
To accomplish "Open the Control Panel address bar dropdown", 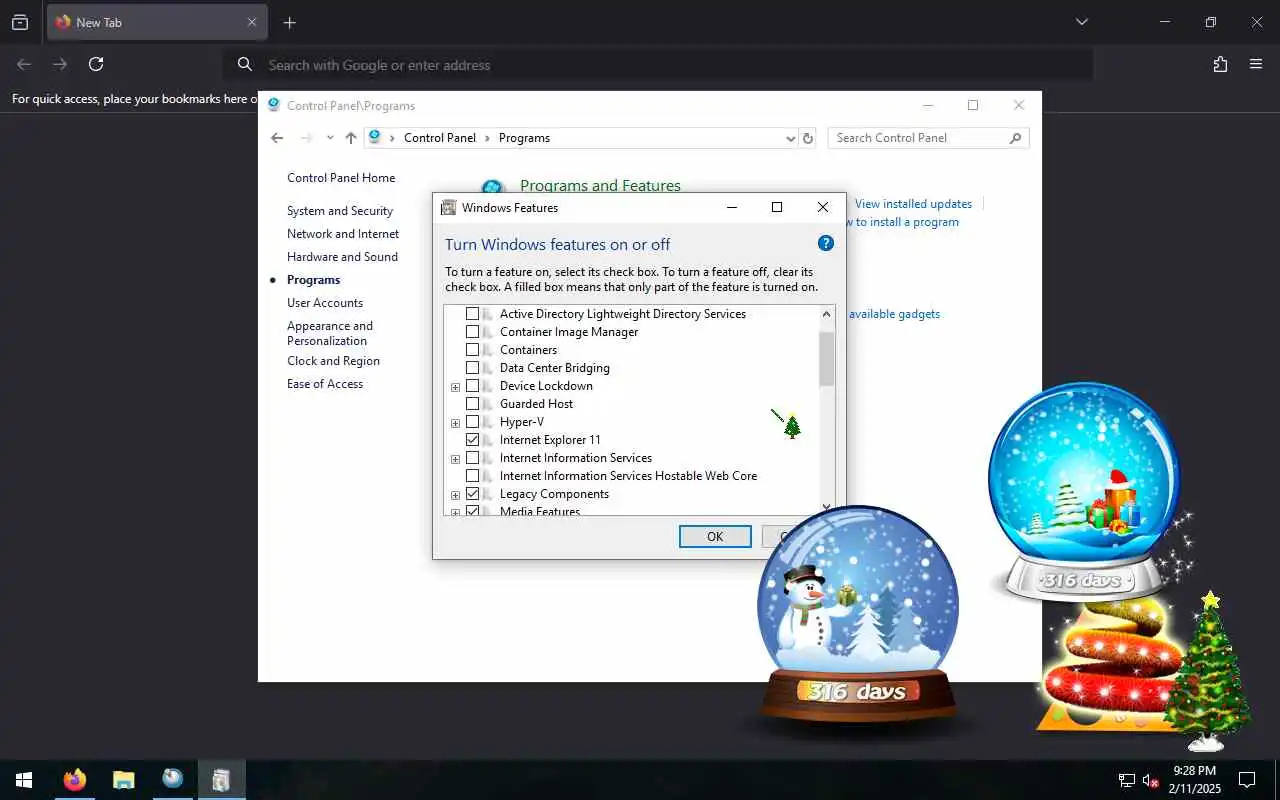I will pyautogui.click(x=791, y=138).
